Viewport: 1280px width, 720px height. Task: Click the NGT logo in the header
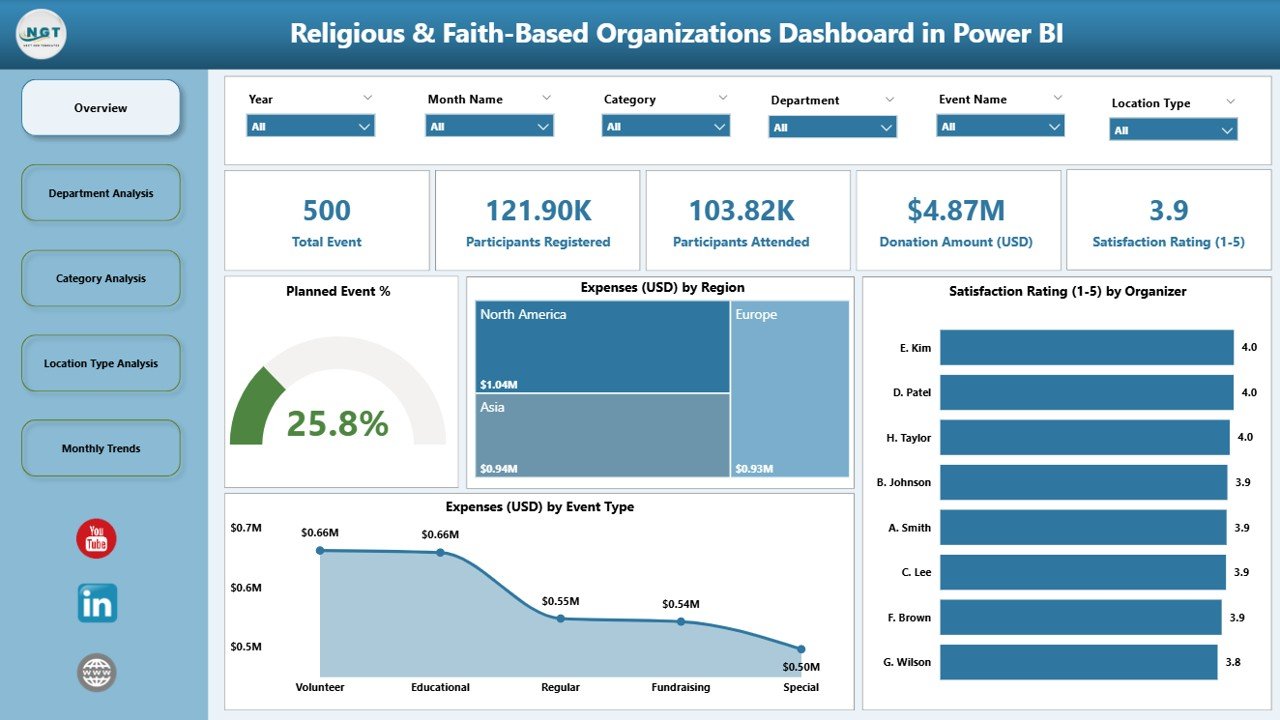coord(39,33)
